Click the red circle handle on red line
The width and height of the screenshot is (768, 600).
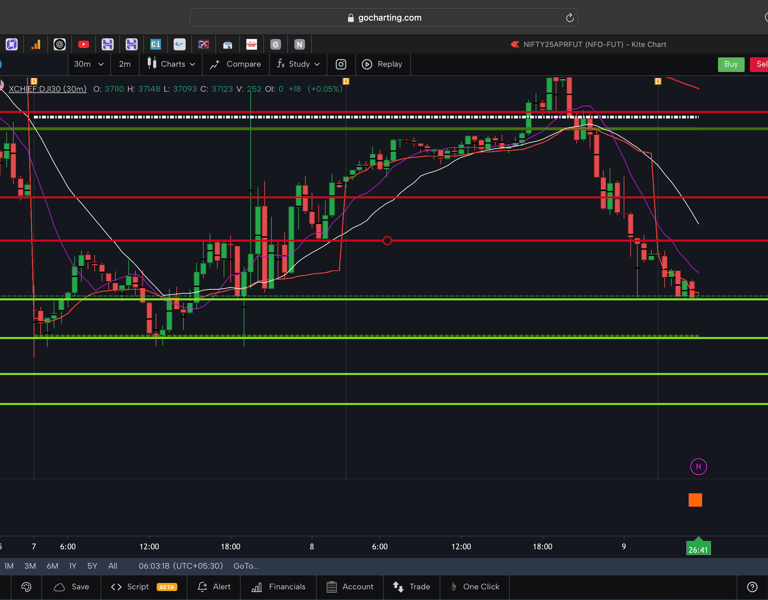(387, 240)
